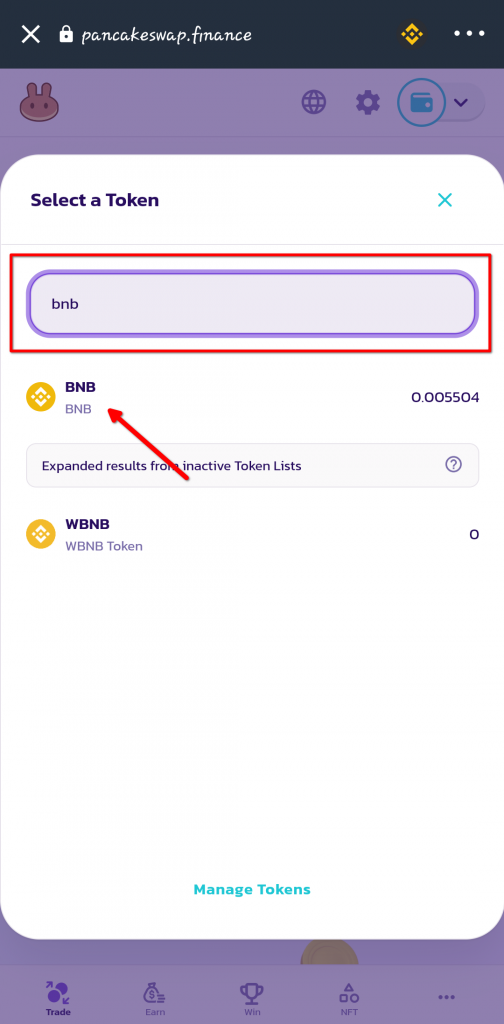Switch to the Earn tab
Image resolution: width=504 pixels, height=1024 pixels.
tap(155, 999)
